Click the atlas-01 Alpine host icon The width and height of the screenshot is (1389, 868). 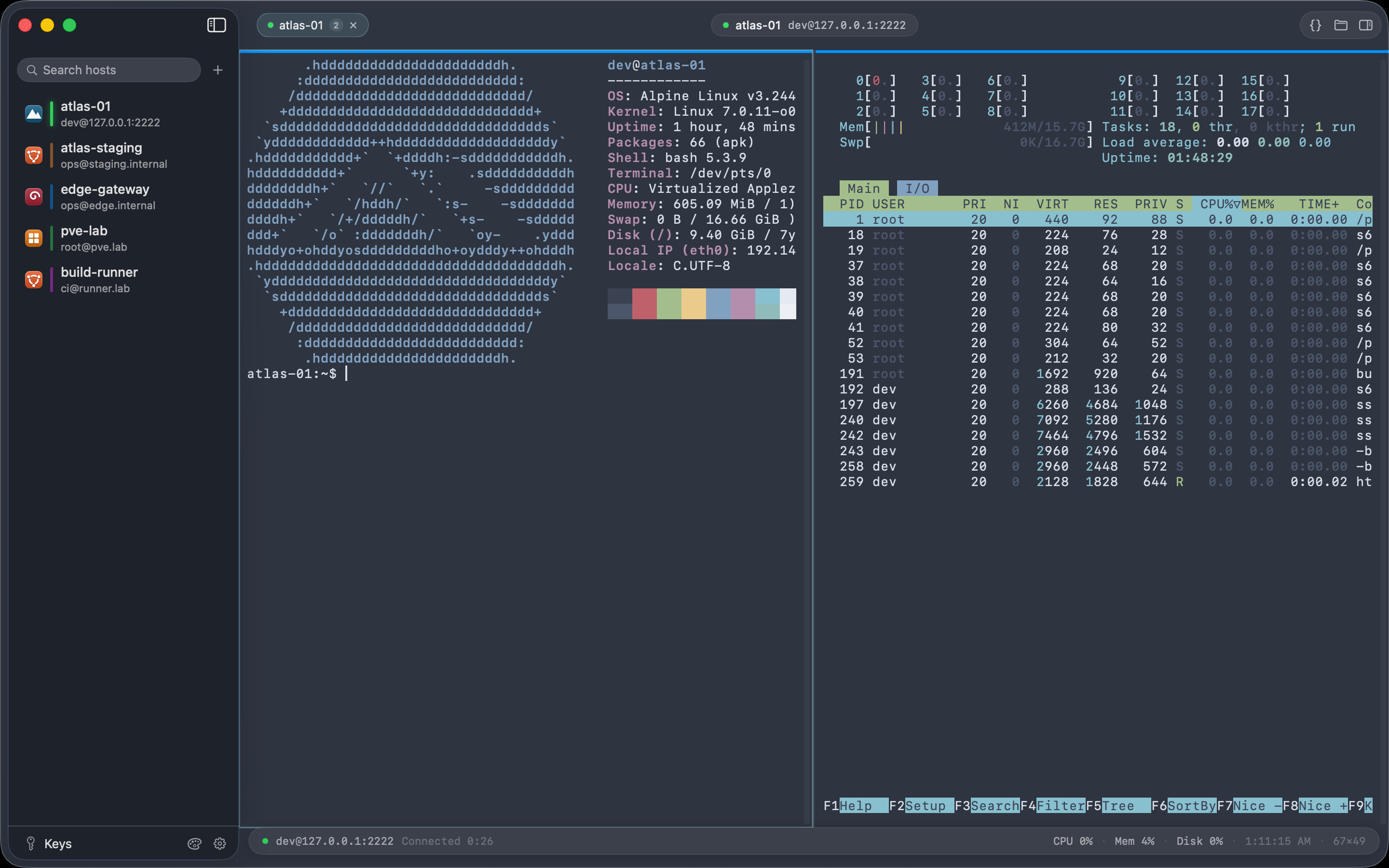click(34, 114)
